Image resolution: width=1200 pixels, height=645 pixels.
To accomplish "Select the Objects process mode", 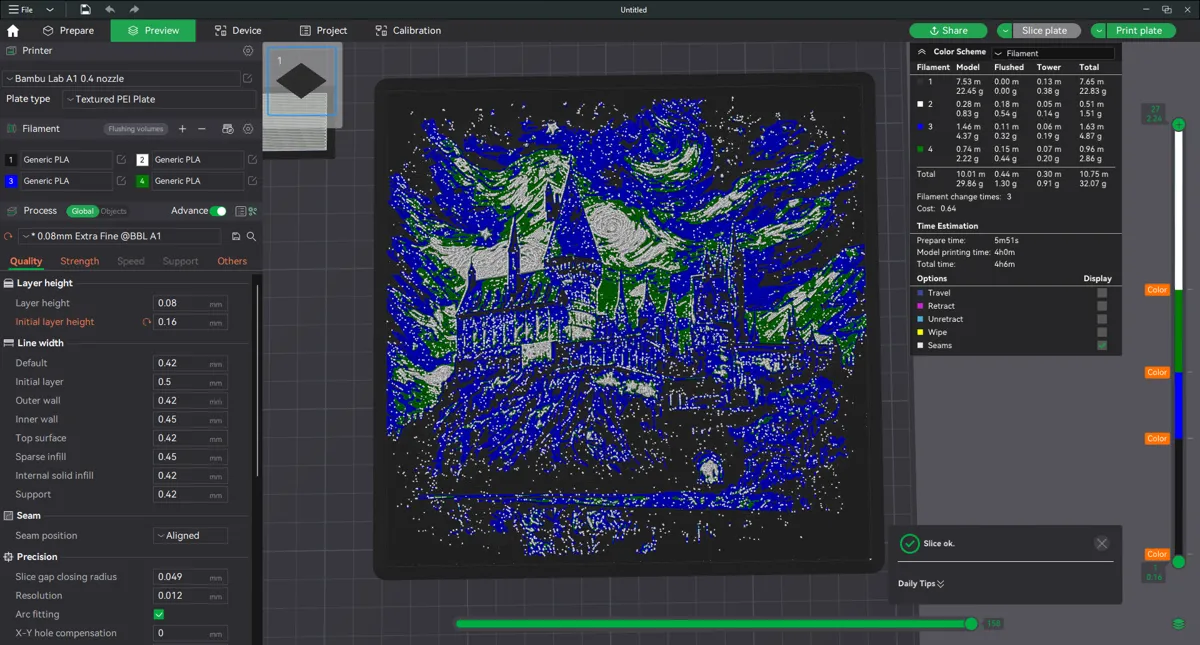I will [x=113, y=211].
